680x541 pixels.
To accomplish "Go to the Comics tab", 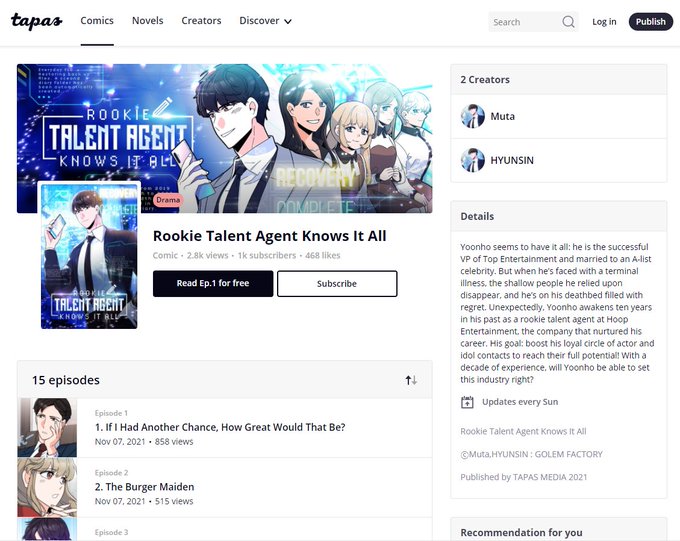I will [97, 21].
